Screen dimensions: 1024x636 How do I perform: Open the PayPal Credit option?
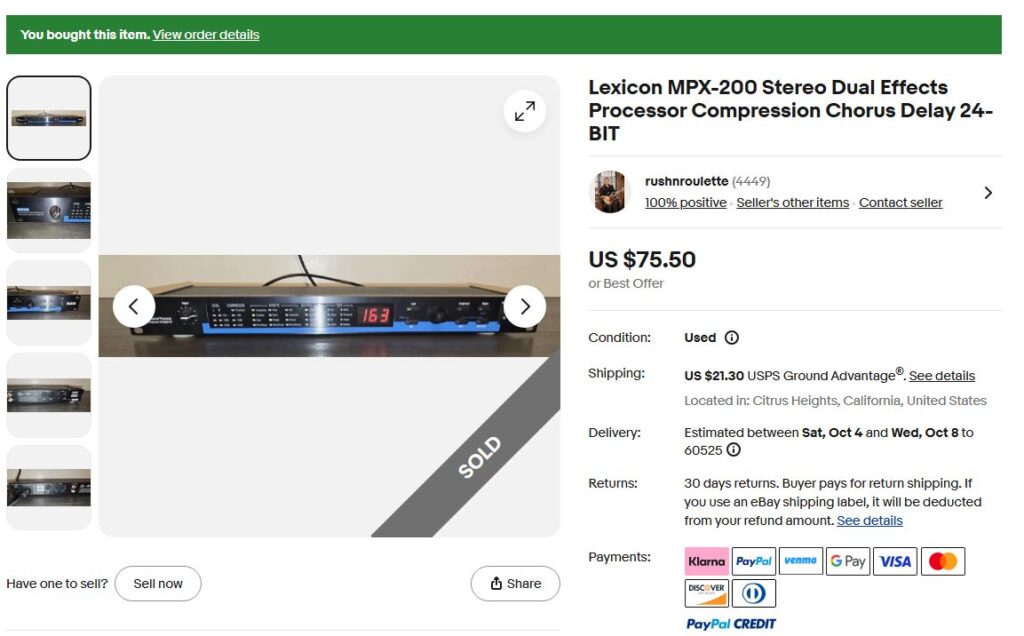click(x=730, y=623)
